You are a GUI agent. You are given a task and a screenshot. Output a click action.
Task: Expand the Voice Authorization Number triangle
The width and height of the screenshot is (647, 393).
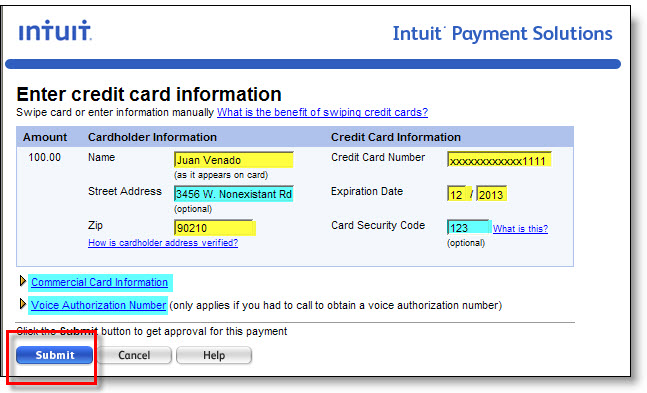[x=23, y=304]
